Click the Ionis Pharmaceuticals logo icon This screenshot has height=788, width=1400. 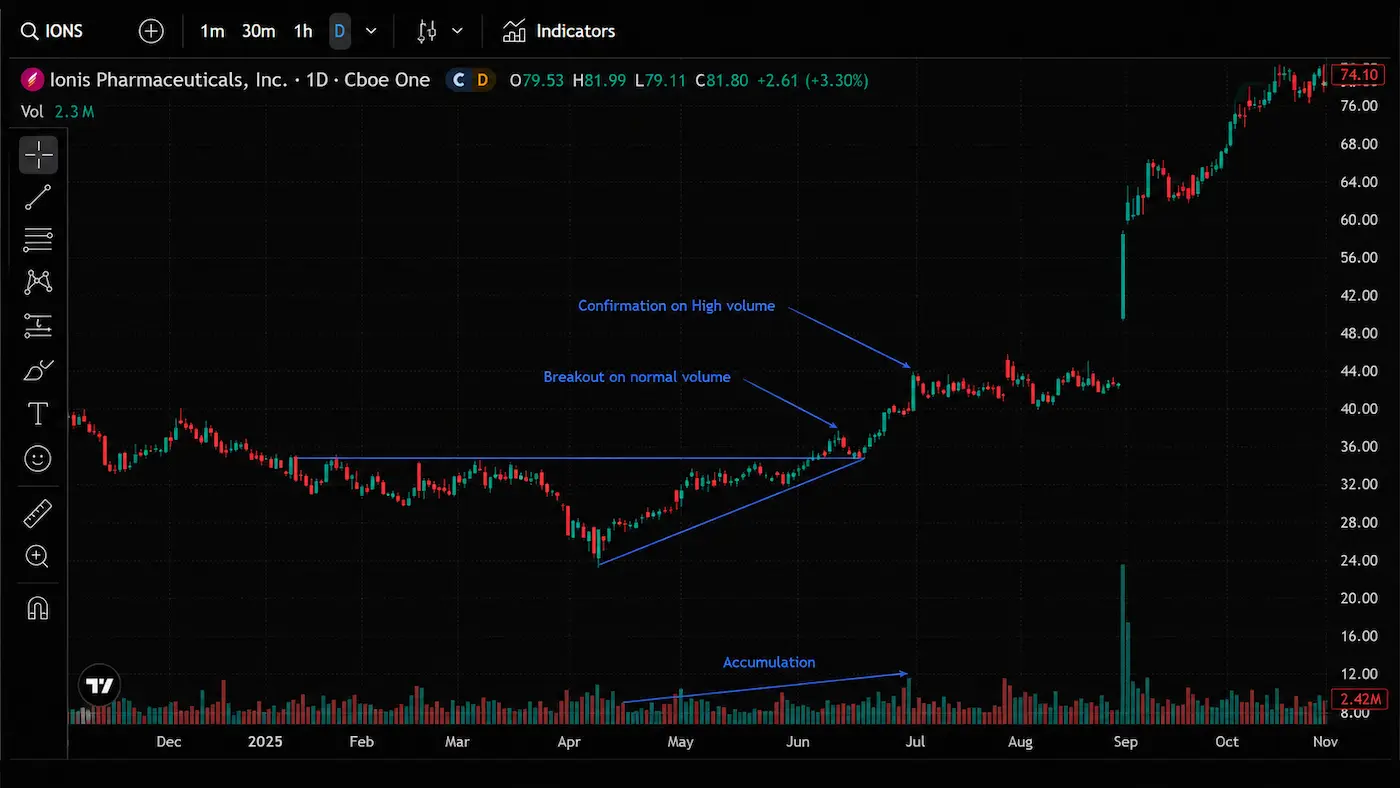31,80
